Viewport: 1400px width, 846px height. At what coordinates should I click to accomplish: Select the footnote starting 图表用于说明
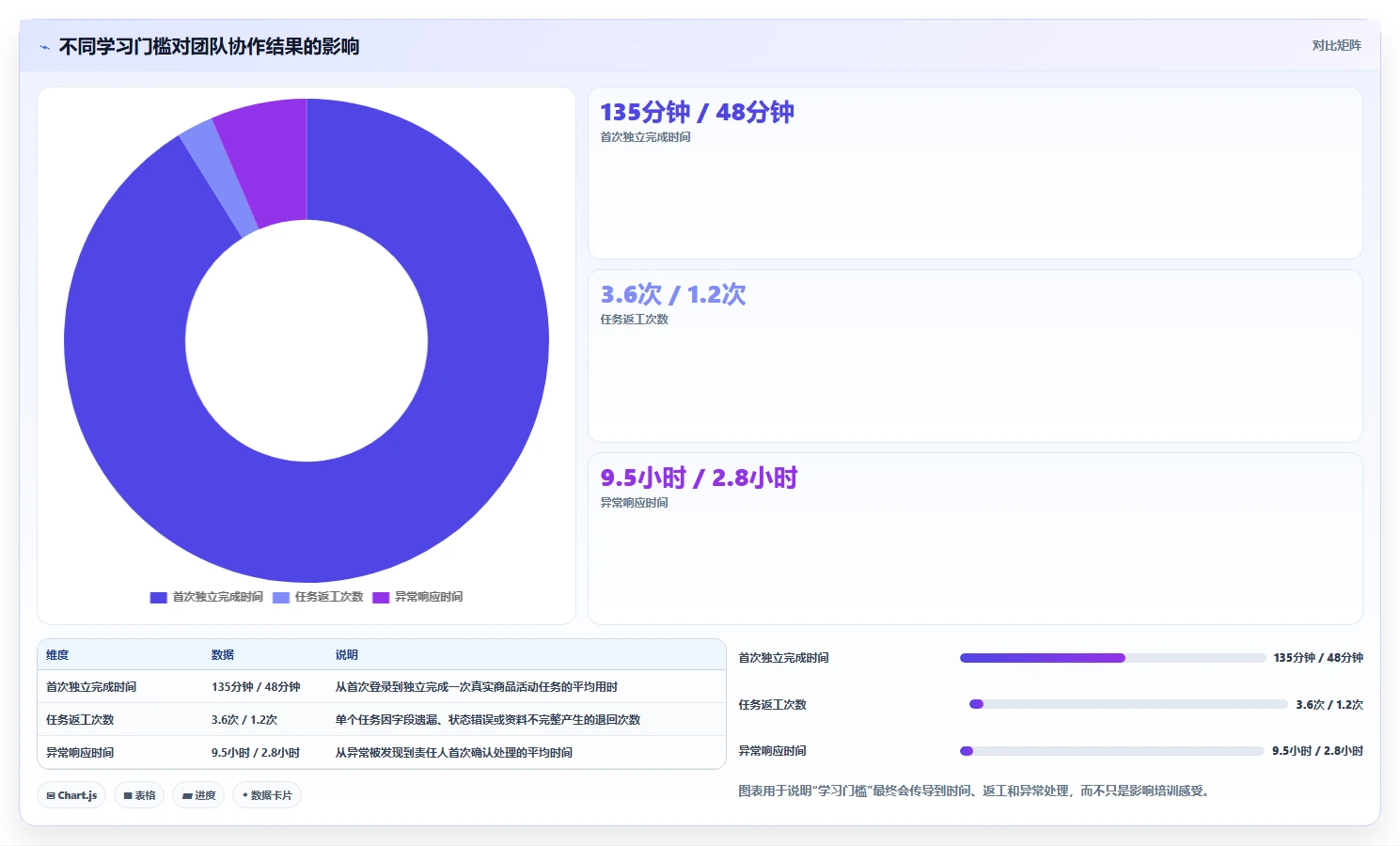coord(976,791)
